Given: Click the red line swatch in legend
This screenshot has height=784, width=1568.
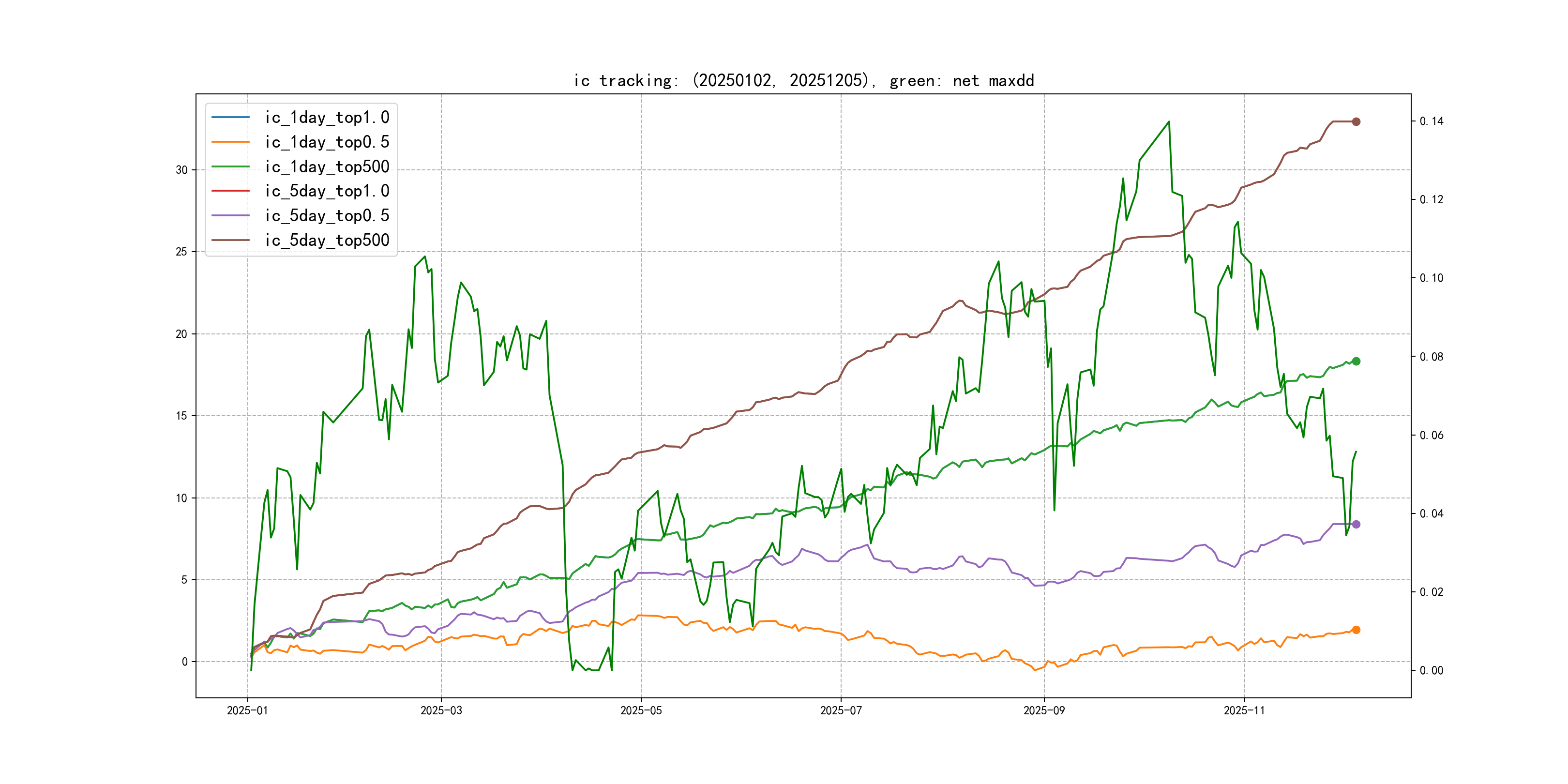Looking at the screenshot, I should (x=230, y=191).
